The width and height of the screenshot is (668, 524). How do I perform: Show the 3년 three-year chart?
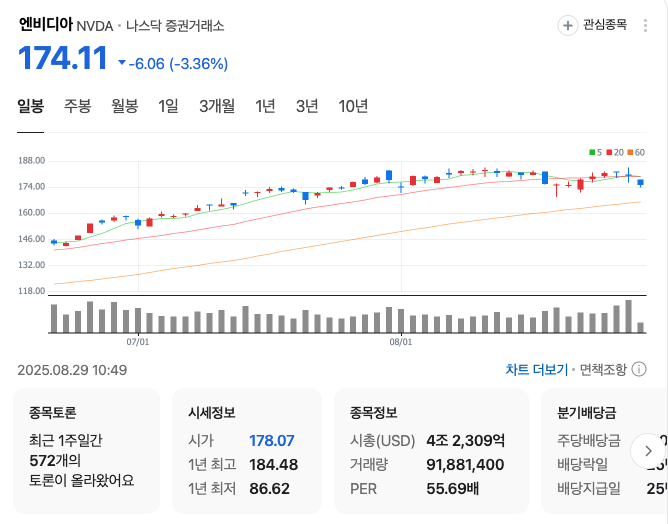(x=307, y=106)
